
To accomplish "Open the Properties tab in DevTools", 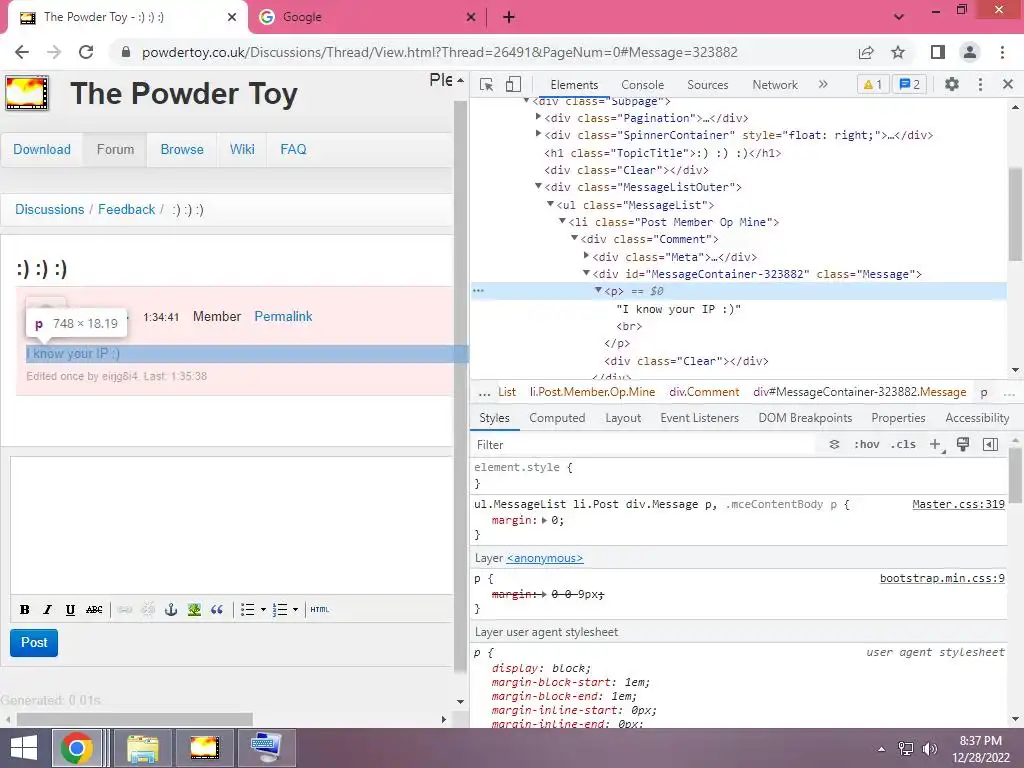I will 898,418.
